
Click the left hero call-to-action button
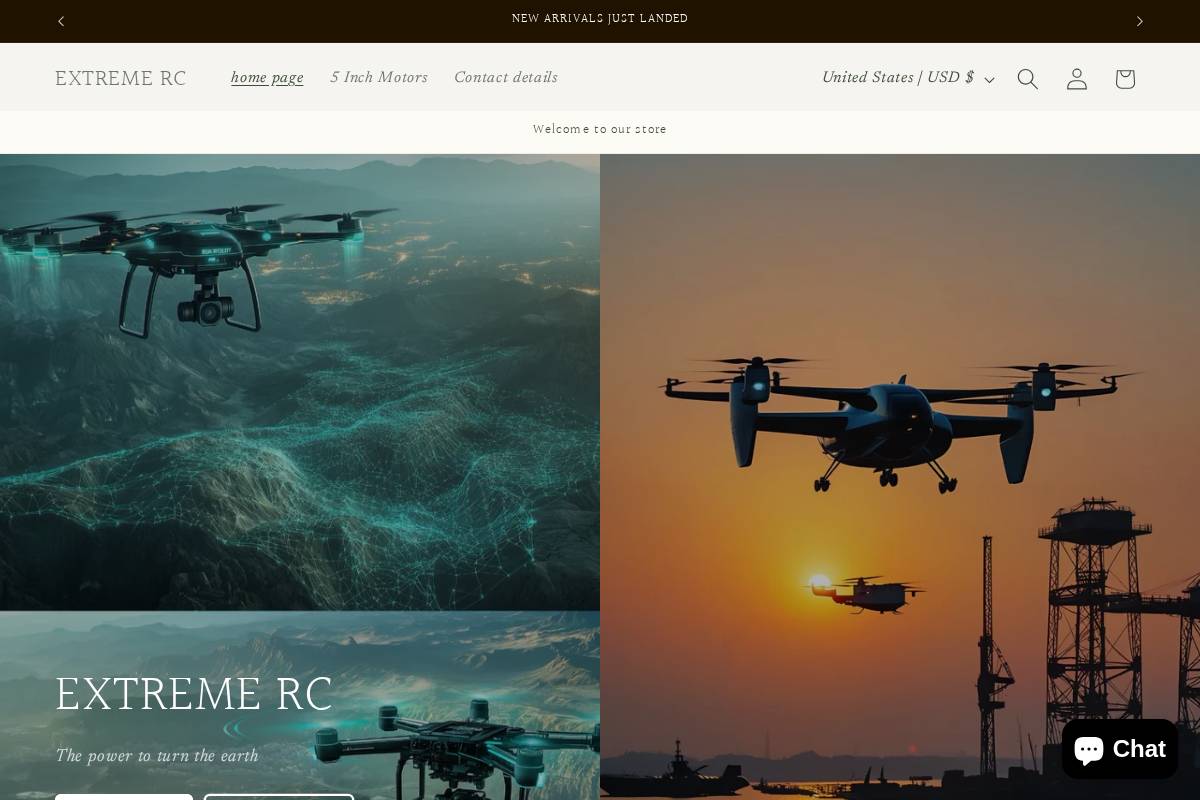click(x=124, y=797)
